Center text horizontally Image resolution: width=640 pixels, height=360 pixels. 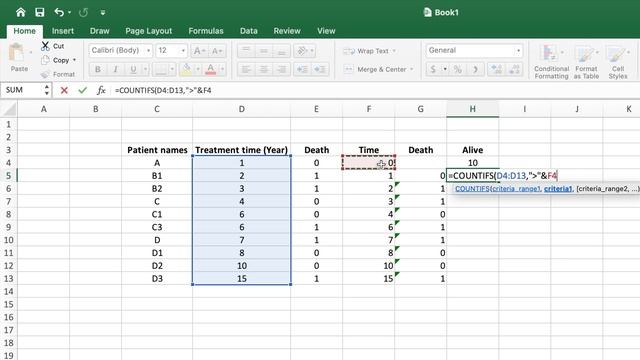(264, 69)
